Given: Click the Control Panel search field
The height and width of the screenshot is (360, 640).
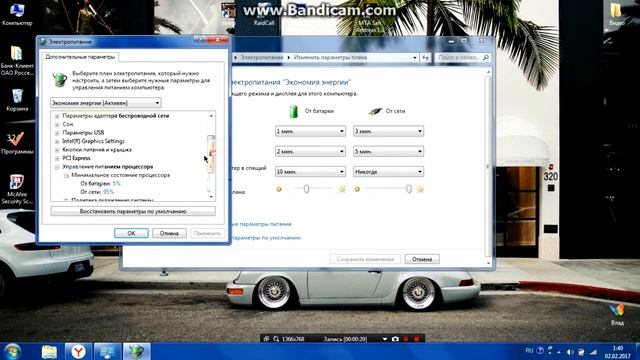Looking at the screenshot, I should point(462,58).
